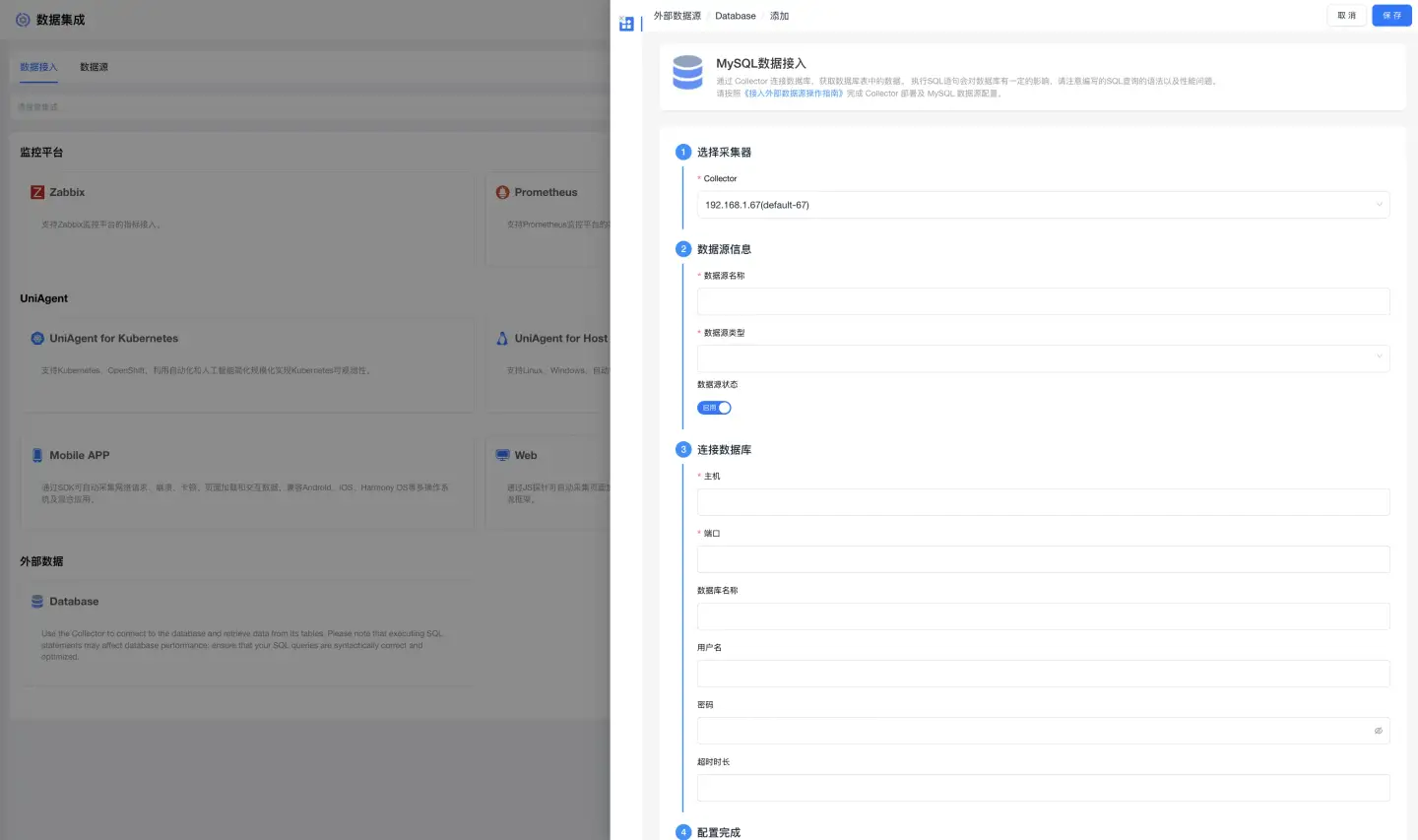
Task: Click the Mobile APP phone icon
Action: (37, 455)
